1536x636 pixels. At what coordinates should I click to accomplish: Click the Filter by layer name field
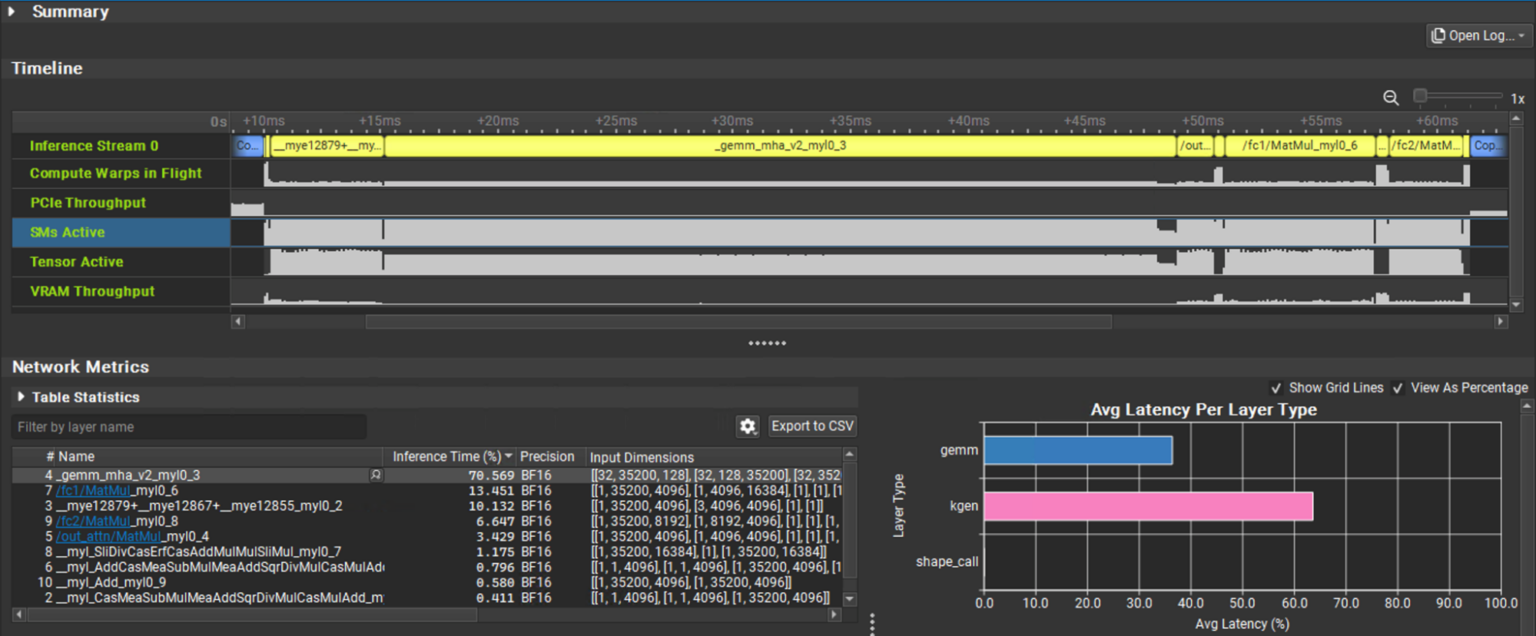click(x=190, y=426)
